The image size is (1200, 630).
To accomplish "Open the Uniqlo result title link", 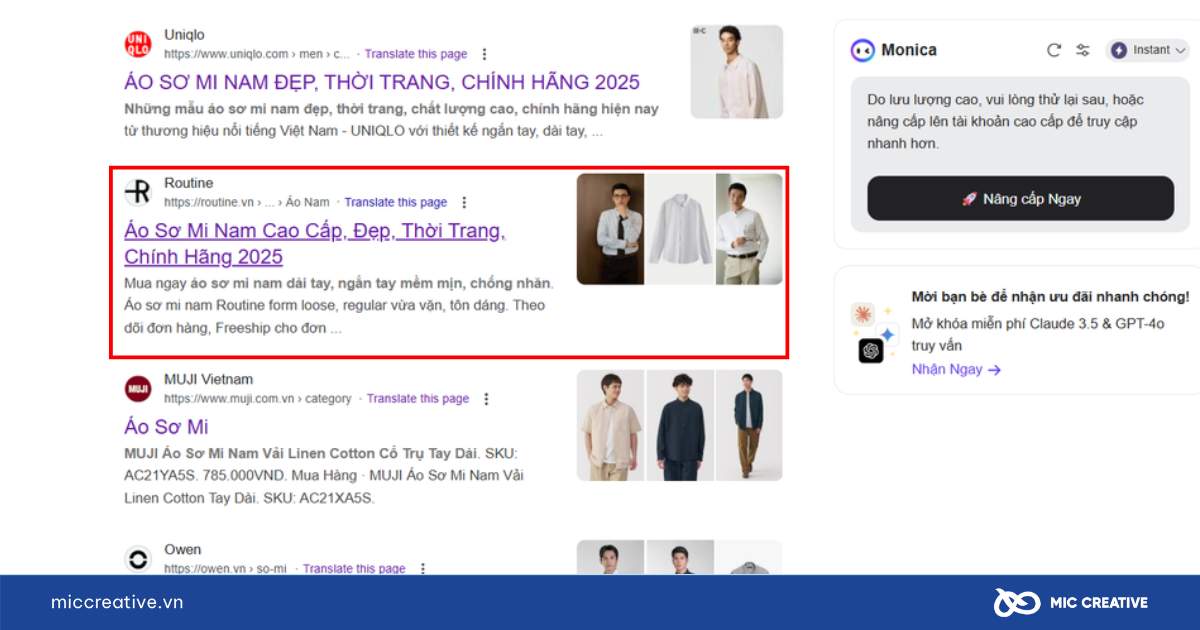I will 382,82.
